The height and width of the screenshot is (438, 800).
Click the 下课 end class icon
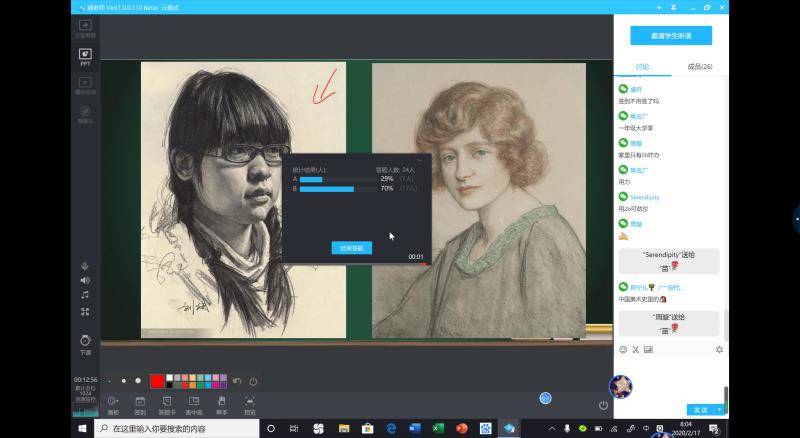85,342
